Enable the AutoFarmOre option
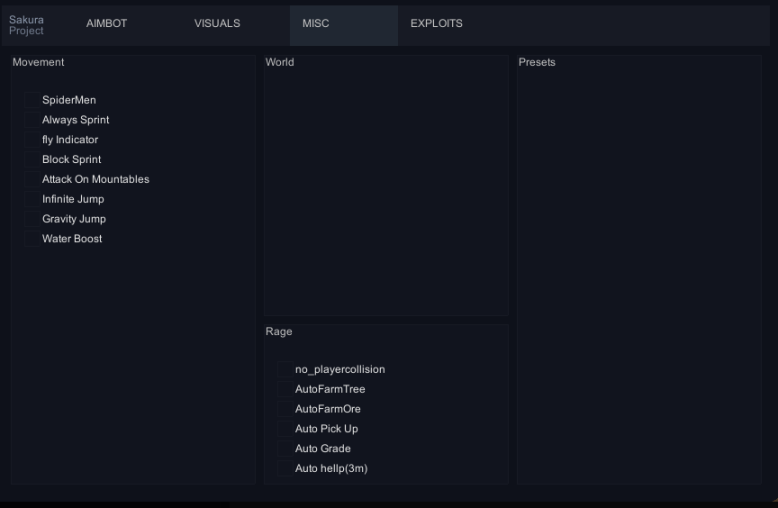 [x=285, y=409]
